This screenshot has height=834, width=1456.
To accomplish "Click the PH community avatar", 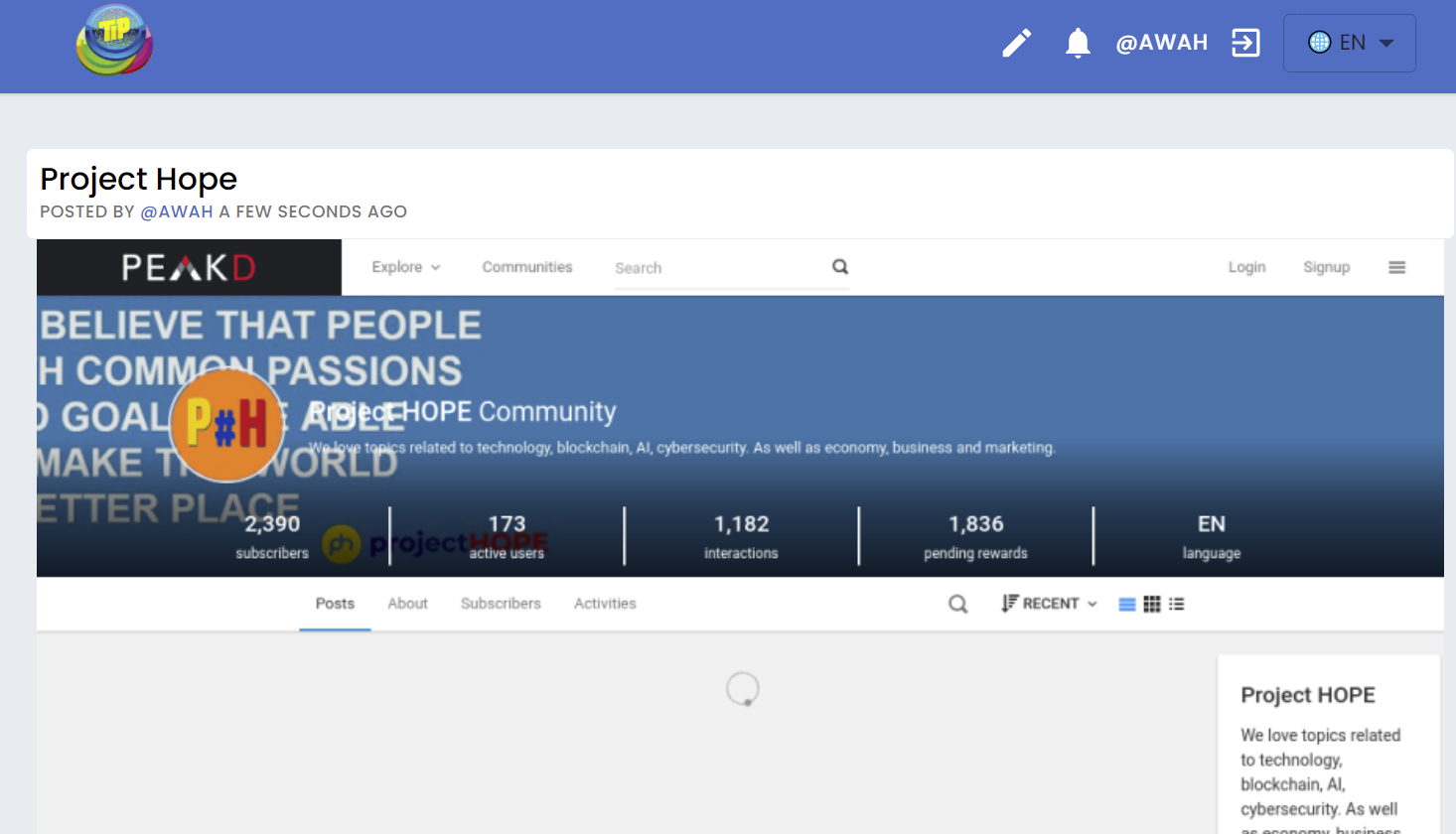I will [x=227, y=425].
